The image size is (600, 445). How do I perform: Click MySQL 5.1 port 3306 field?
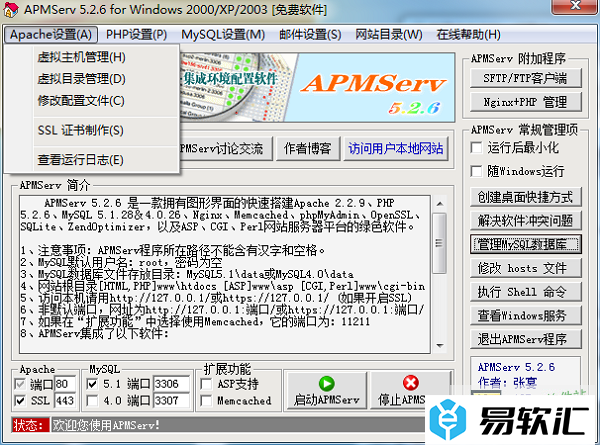[171, 384]
